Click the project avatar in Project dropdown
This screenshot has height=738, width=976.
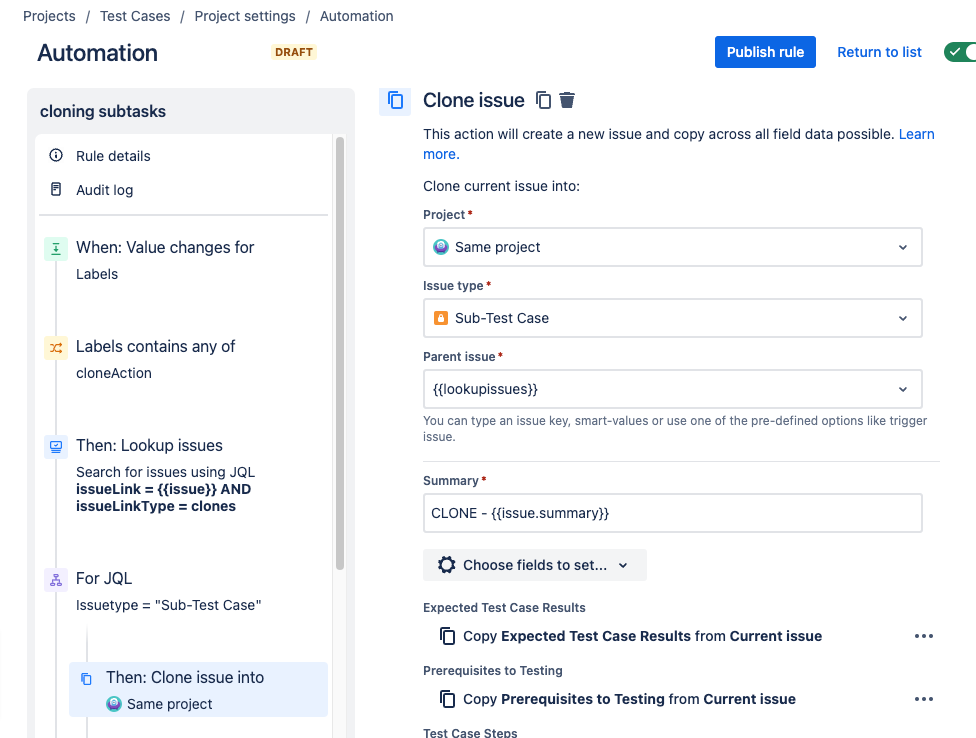[x=441, y=247]
